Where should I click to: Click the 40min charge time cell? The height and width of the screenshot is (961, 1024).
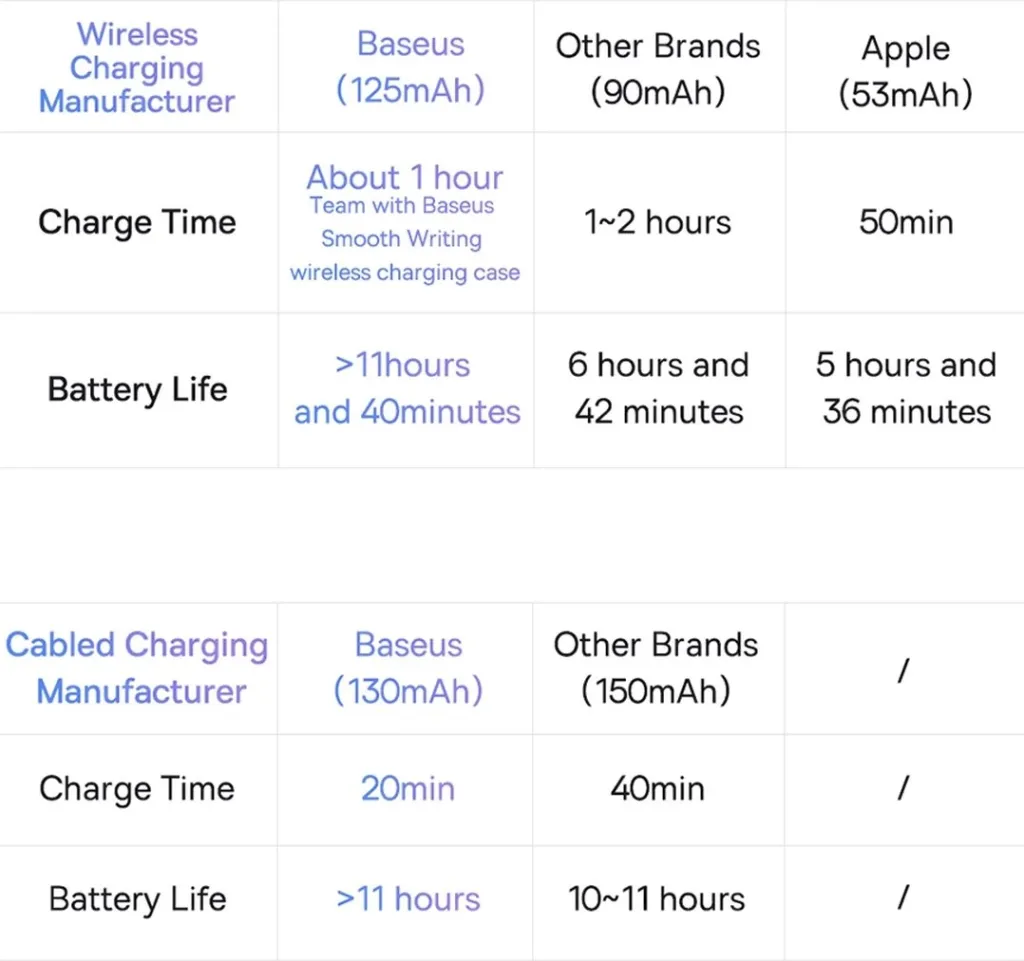click(x=658, y=789)
